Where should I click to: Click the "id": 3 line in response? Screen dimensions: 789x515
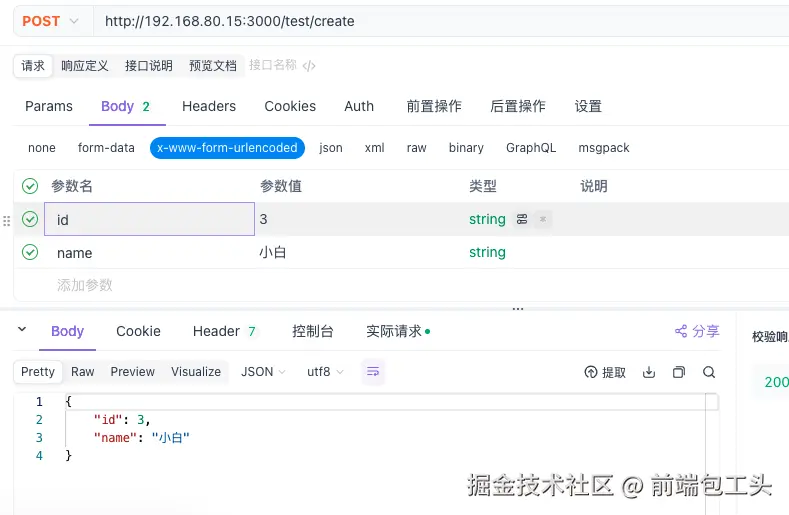click(x=122, y=420)
